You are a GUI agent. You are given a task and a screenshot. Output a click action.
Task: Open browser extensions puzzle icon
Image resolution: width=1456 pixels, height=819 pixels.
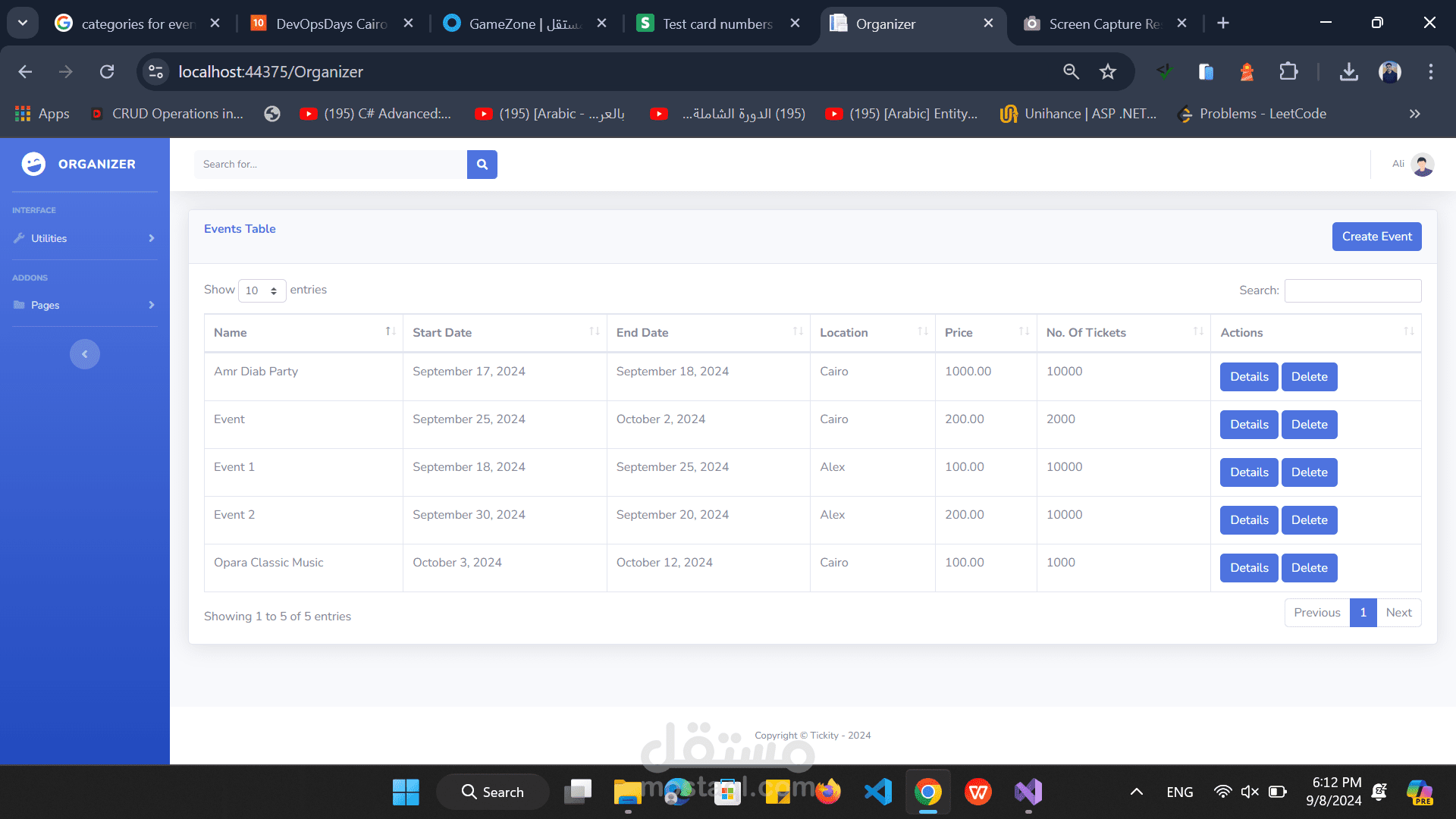1288,72
